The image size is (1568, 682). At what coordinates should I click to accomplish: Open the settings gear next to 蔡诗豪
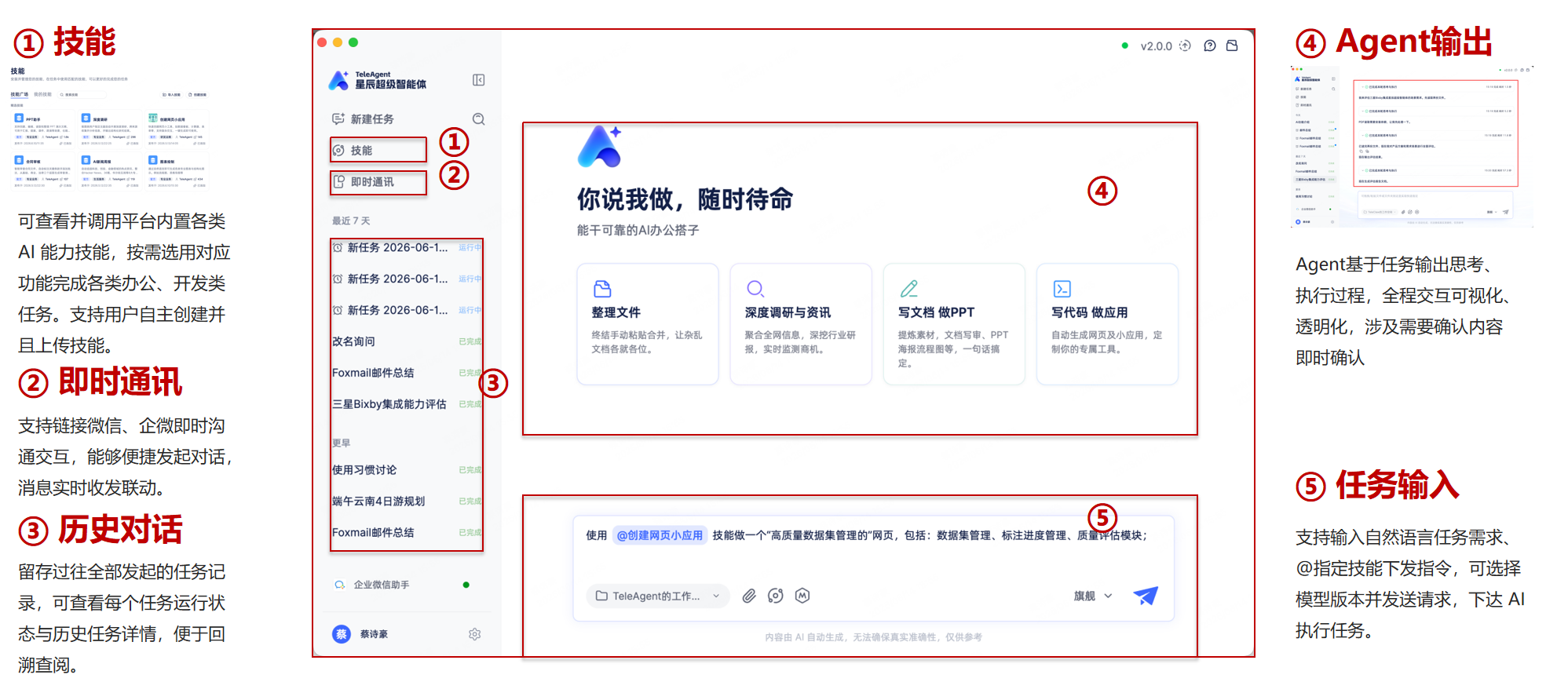pyautogui.click(x=474, y=634)
